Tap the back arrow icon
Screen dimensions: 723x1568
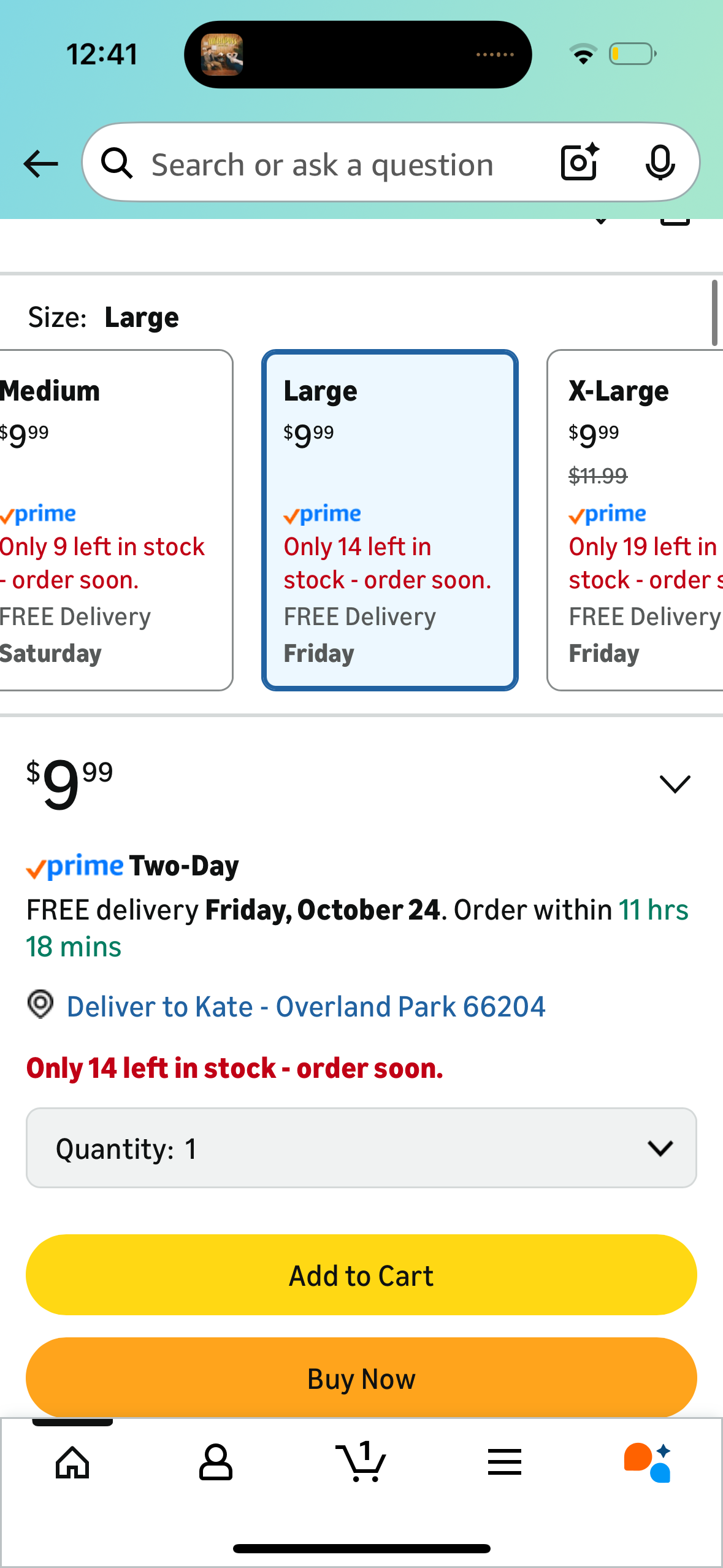click(x=40, y=164)
